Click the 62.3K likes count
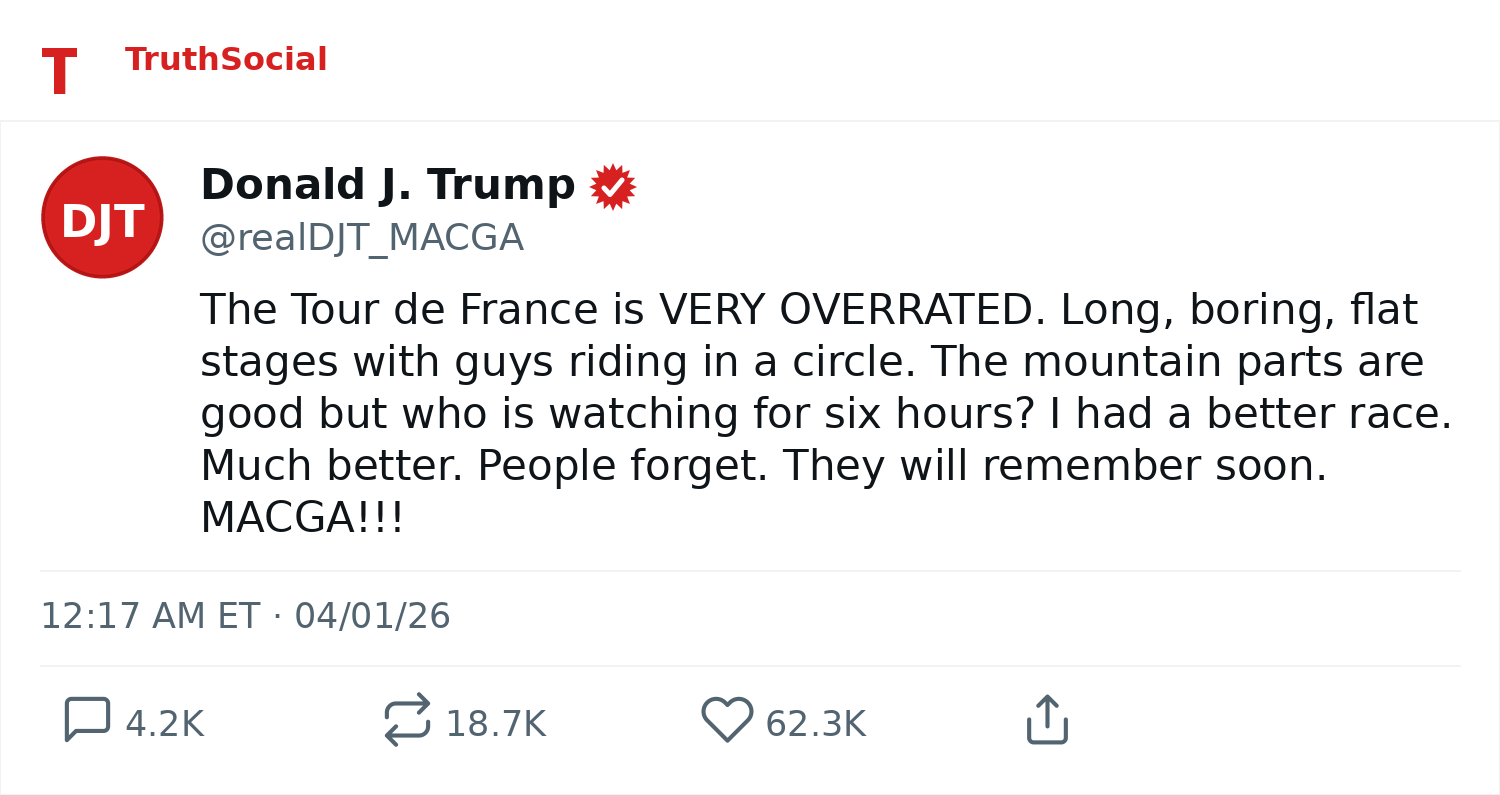Viewport: 1500px width, 795px height. (x=815, y=721)
